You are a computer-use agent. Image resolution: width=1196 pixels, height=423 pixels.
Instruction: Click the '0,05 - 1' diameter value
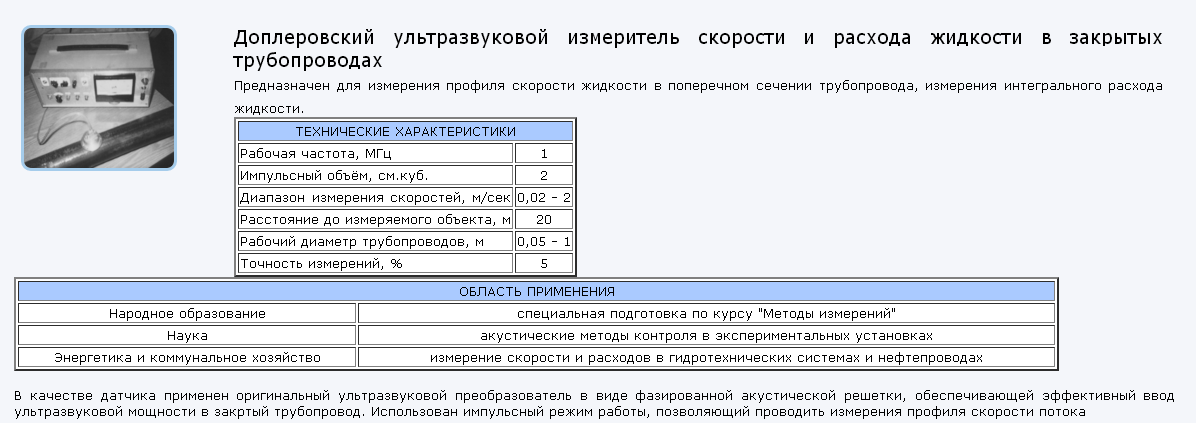(544, 242)
